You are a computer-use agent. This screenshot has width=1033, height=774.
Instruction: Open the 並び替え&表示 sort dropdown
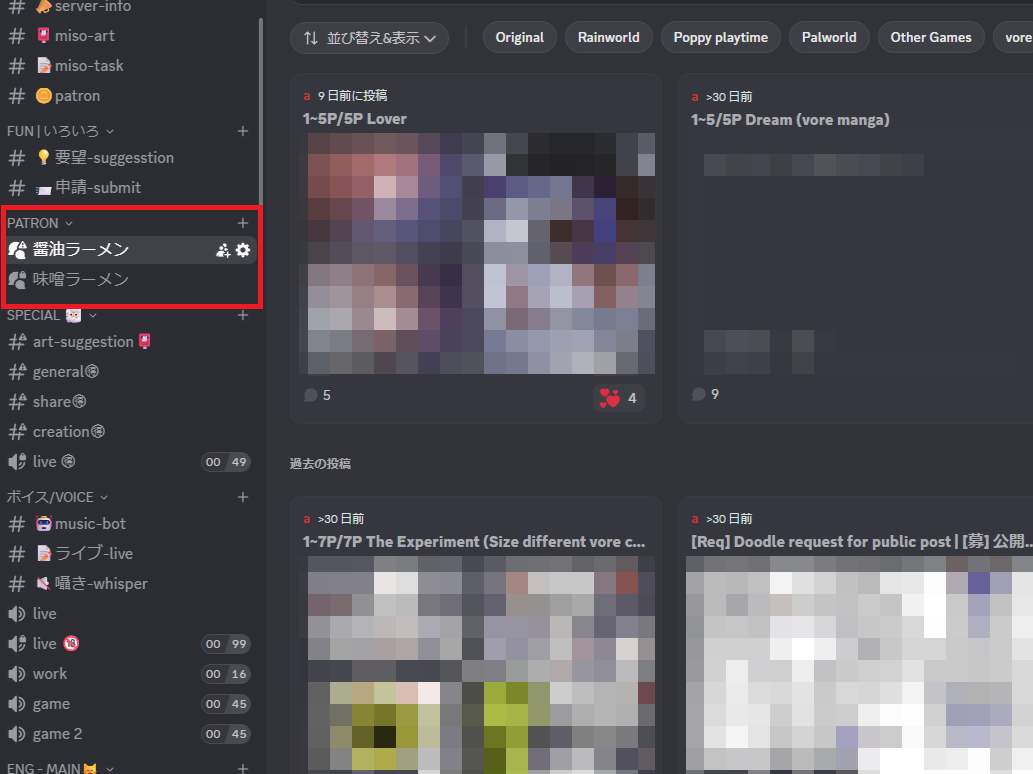pos(369,38)
